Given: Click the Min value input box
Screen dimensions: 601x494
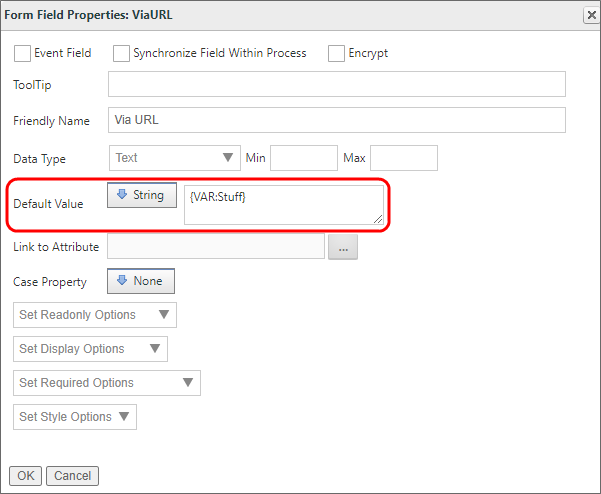Looking at the screenshot, I should [304, 158].
